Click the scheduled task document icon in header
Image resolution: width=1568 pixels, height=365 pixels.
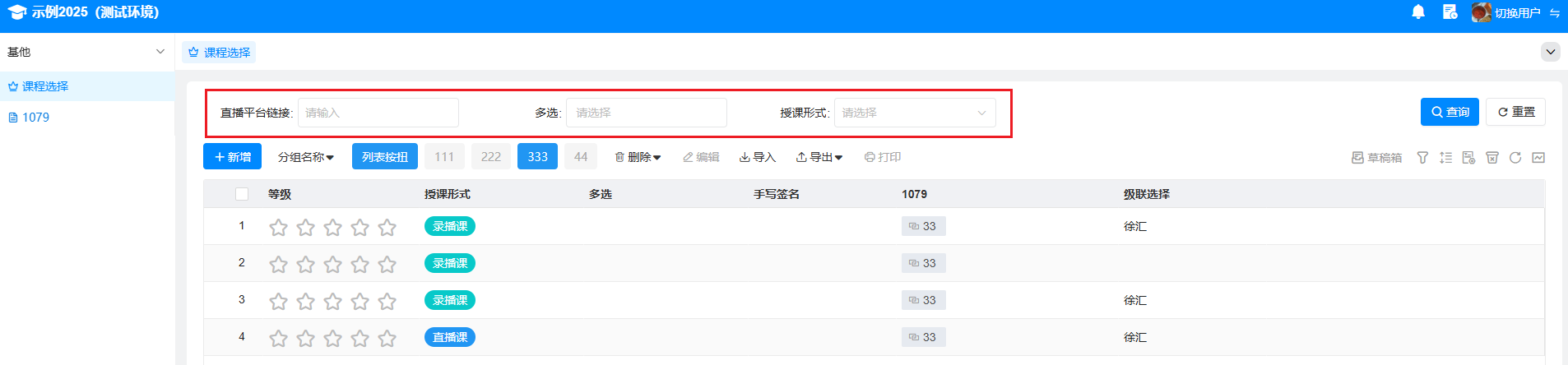click(x=1450, y=12)
